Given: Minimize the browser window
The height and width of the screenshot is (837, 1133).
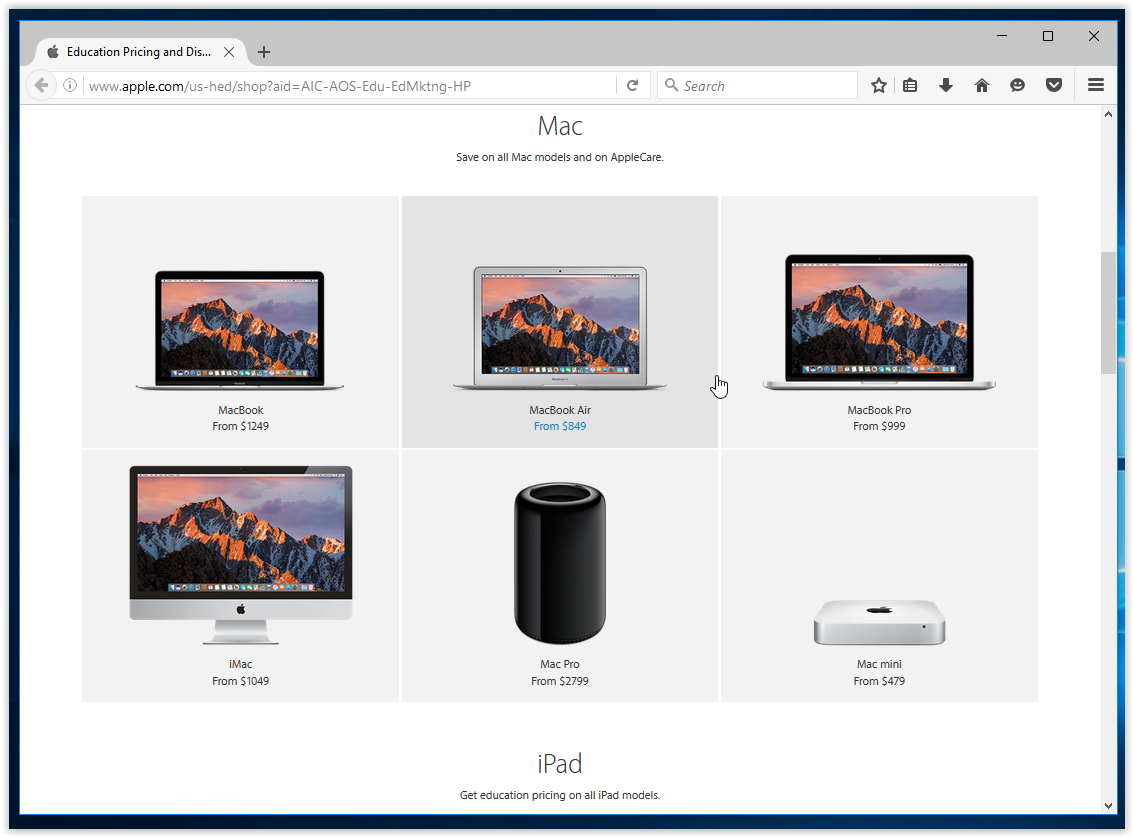Looking at the screenshot, I should (1002, 35).
